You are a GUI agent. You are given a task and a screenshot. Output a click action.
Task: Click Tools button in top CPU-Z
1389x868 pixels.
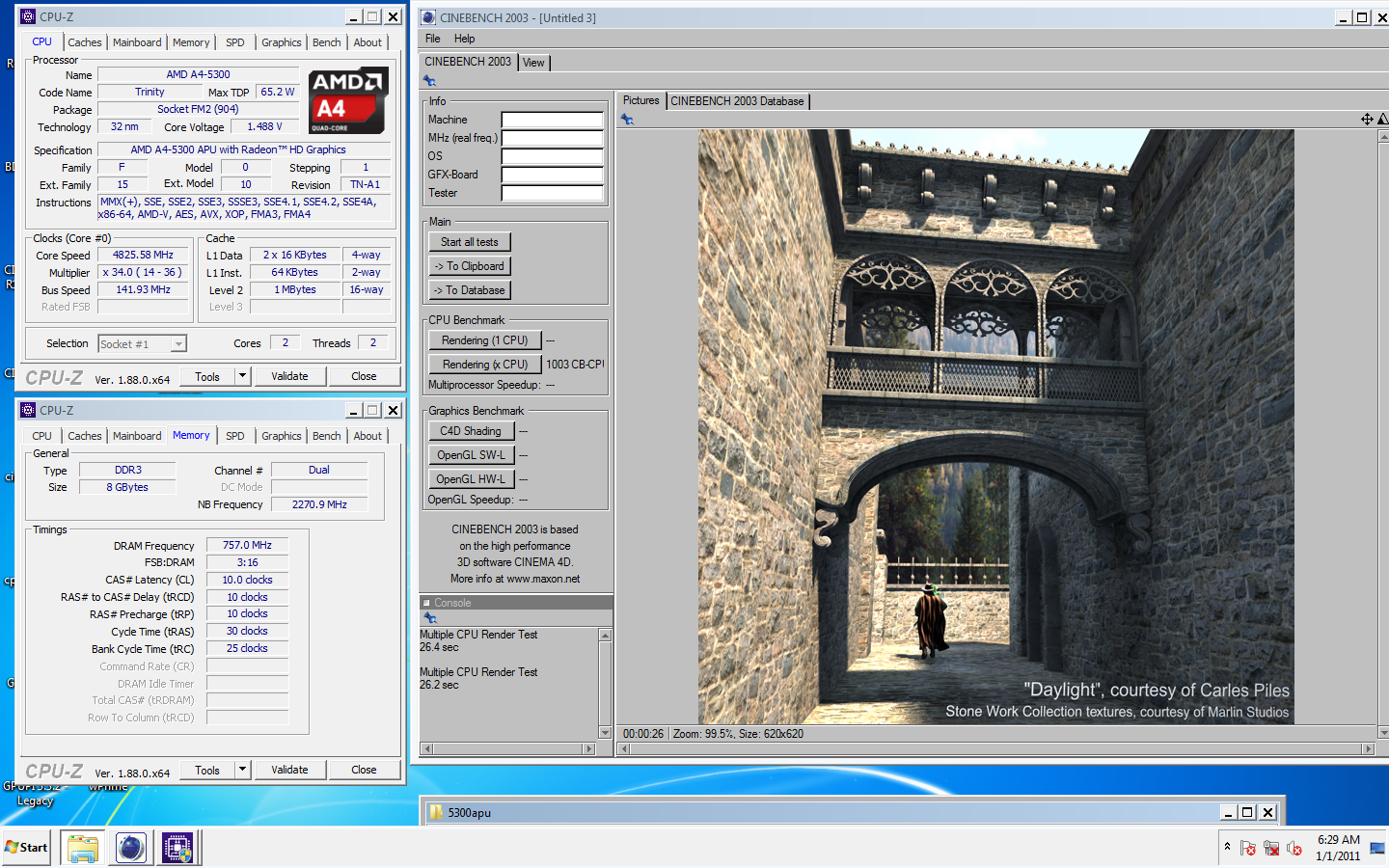coord(207,376)
